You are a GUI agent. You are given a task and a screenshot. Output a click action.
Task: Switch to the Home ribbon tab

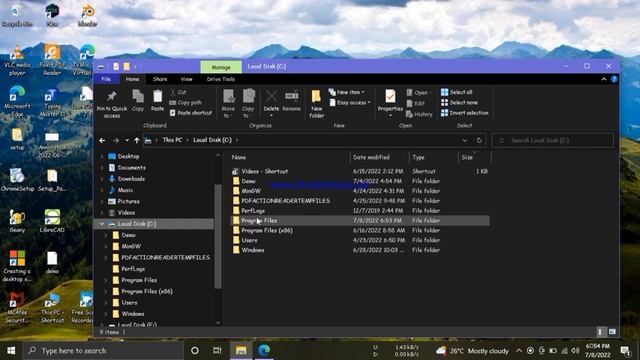(132, 79)
